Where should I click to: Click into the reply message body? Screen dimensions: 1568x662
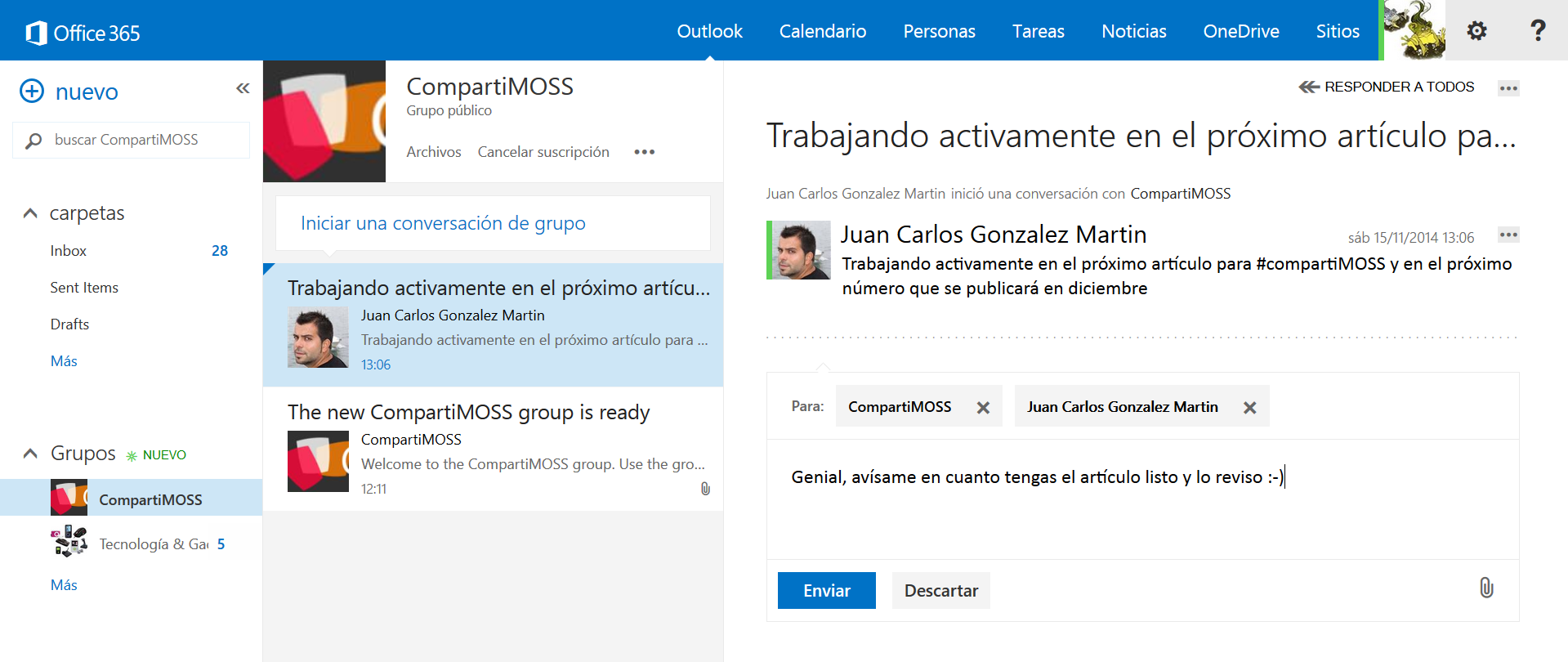(1142, 499)
